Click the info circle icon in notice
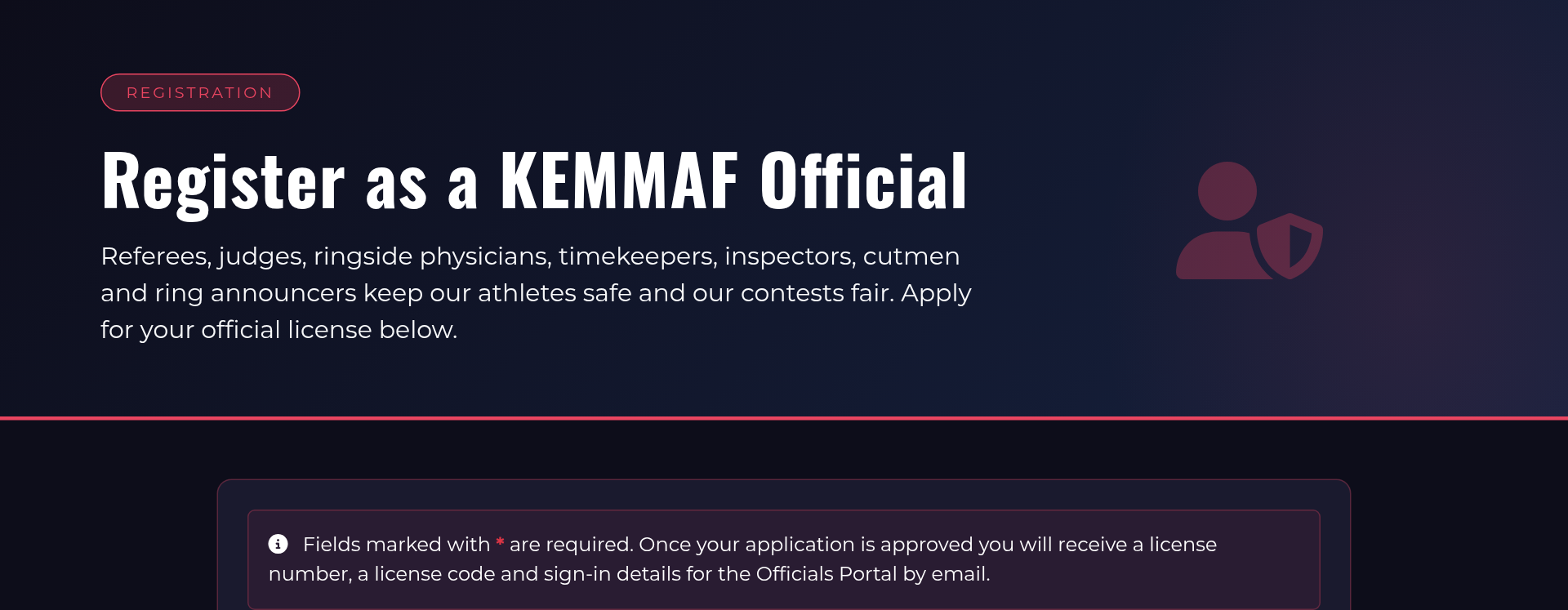1568x610 pixels. click(x=278, y=544)
